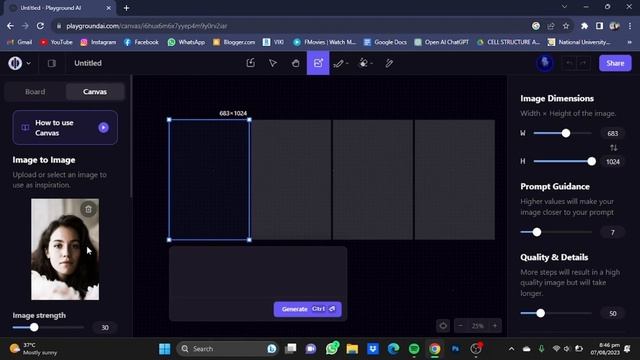Open the Google Docs bookmark
640x360 pixels.
pyautogui.click(x=385, y=42)
